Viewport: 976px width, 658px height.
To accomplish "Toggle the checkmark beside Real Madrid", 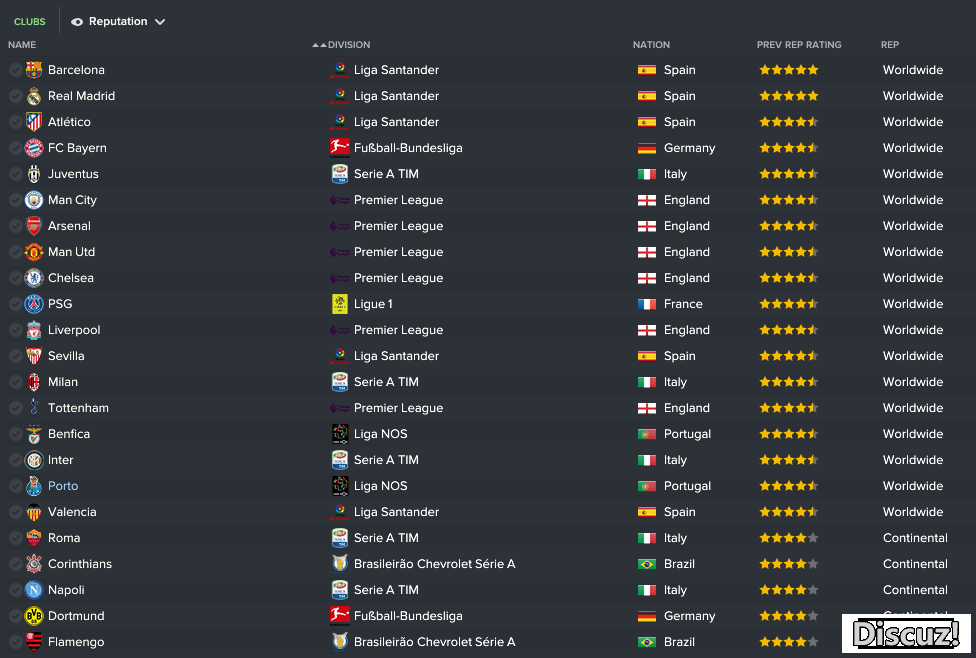I will point(16,96).
